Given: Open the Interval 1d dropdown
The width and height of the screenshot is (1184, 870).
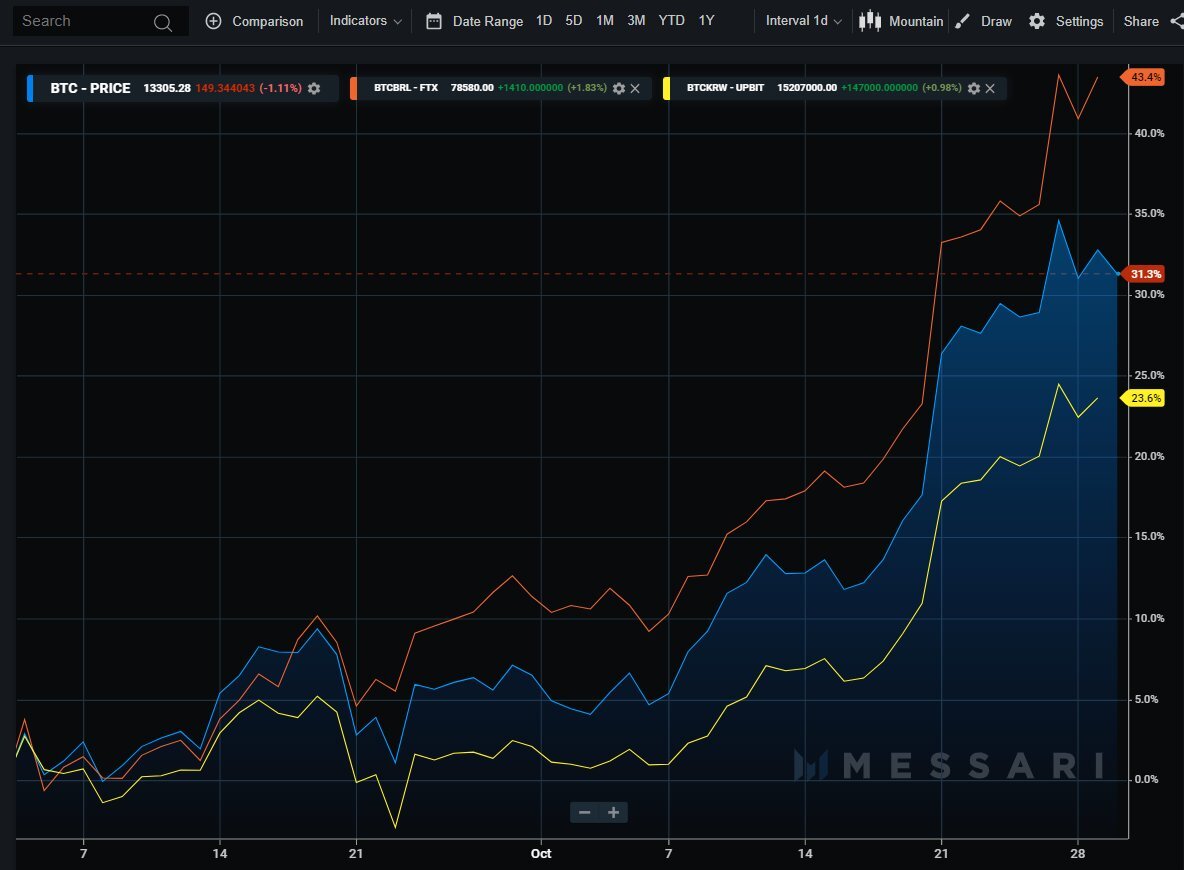Looking at the screenshot, I should (x=803, y=21).
